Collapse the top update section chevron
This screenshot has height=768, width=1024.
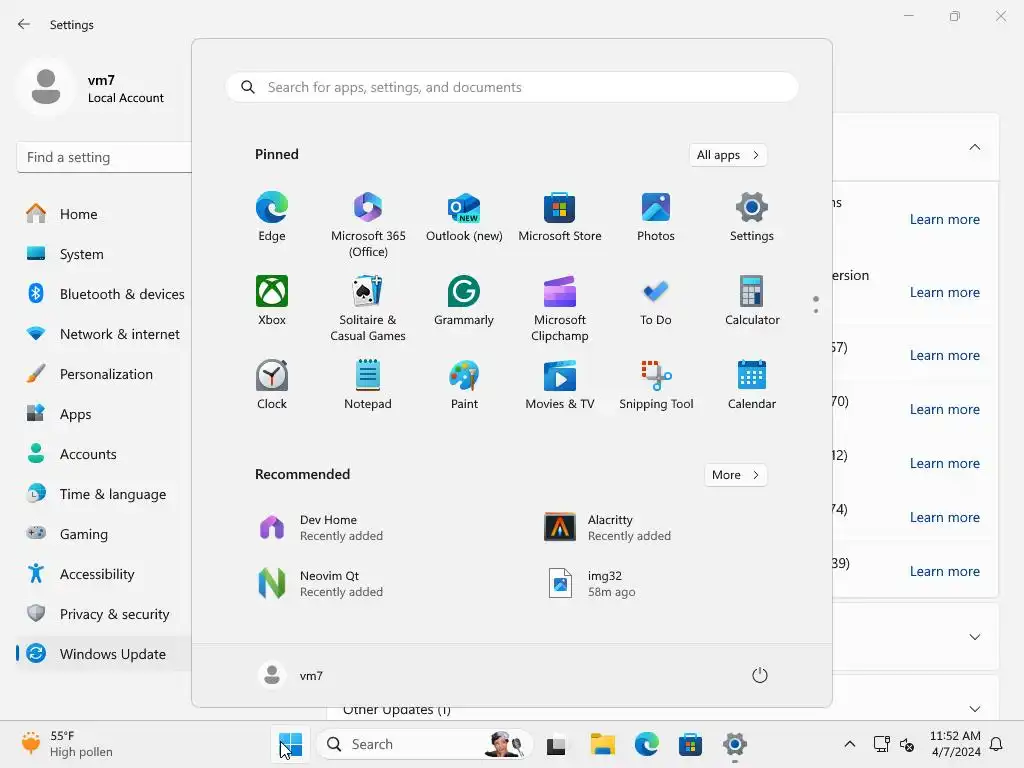tap(974, 147)
